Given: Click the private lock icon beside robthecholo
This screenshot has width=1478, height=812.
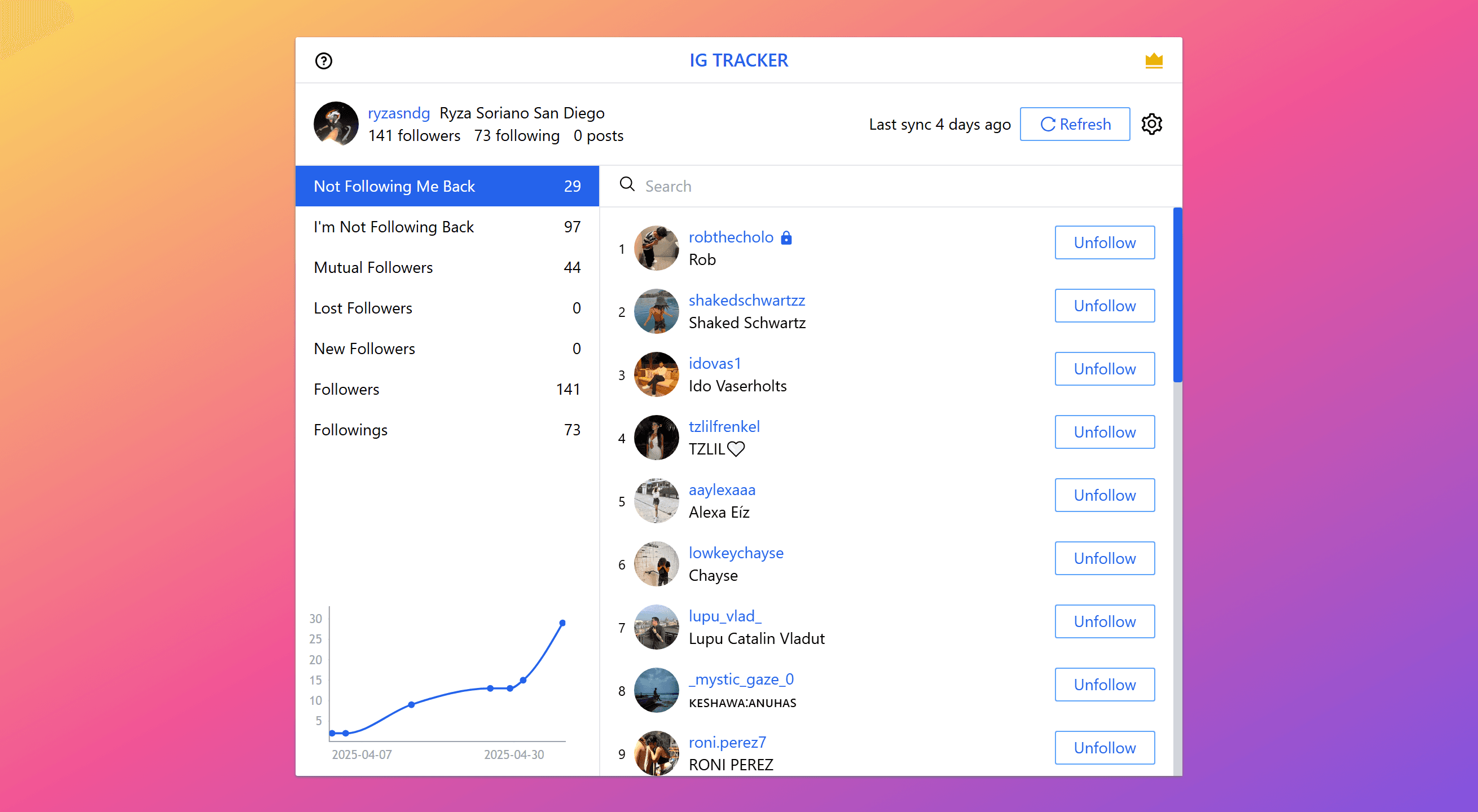Looking at the screenshot, I should click(786, 237).
